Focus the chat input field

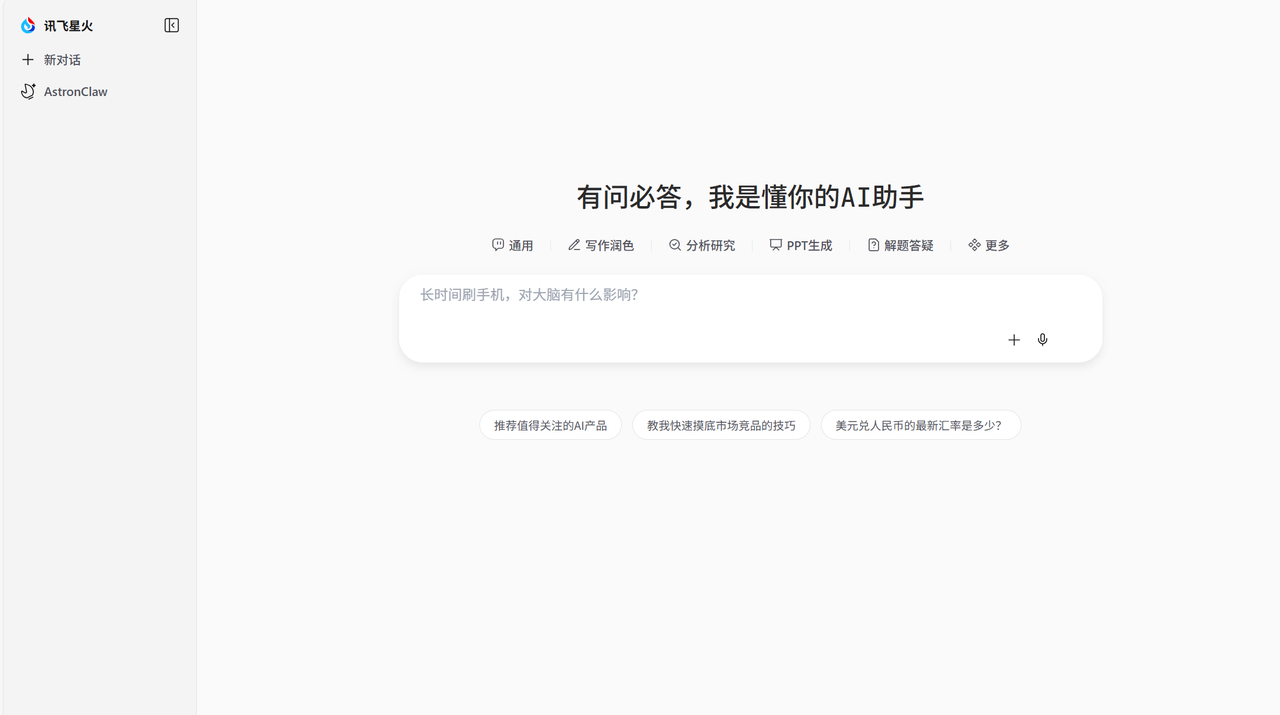(750, 318)
